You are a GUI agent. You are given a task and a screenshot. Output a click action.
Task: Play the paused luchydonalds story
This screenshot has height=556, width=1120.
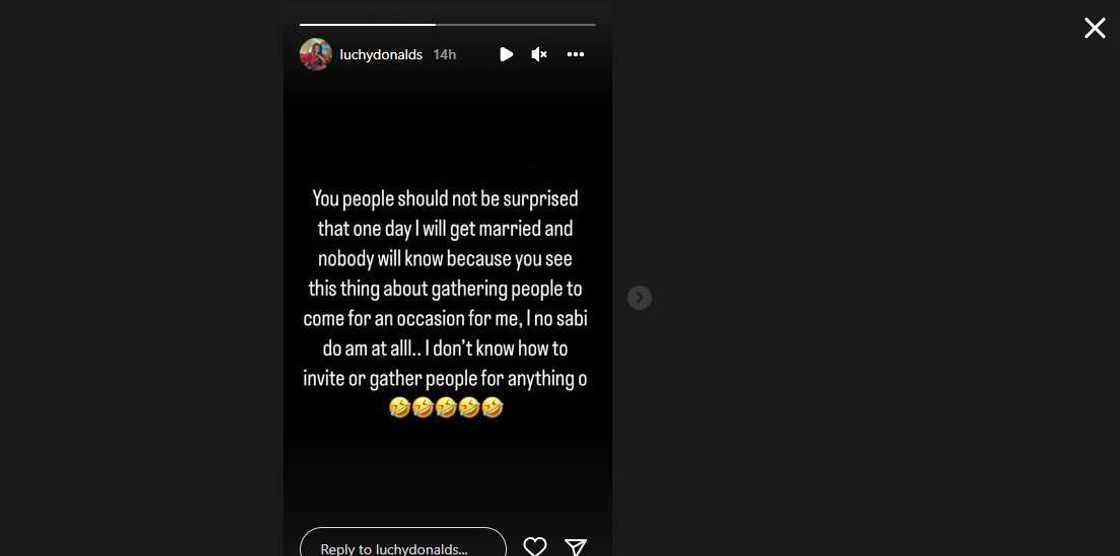point(506,54)
